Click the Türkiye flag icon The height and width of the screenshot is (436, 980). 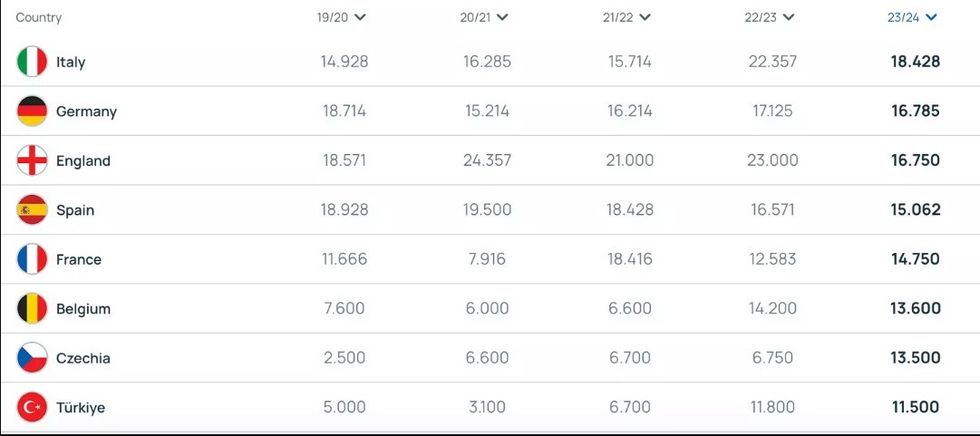tap(32, 407)
